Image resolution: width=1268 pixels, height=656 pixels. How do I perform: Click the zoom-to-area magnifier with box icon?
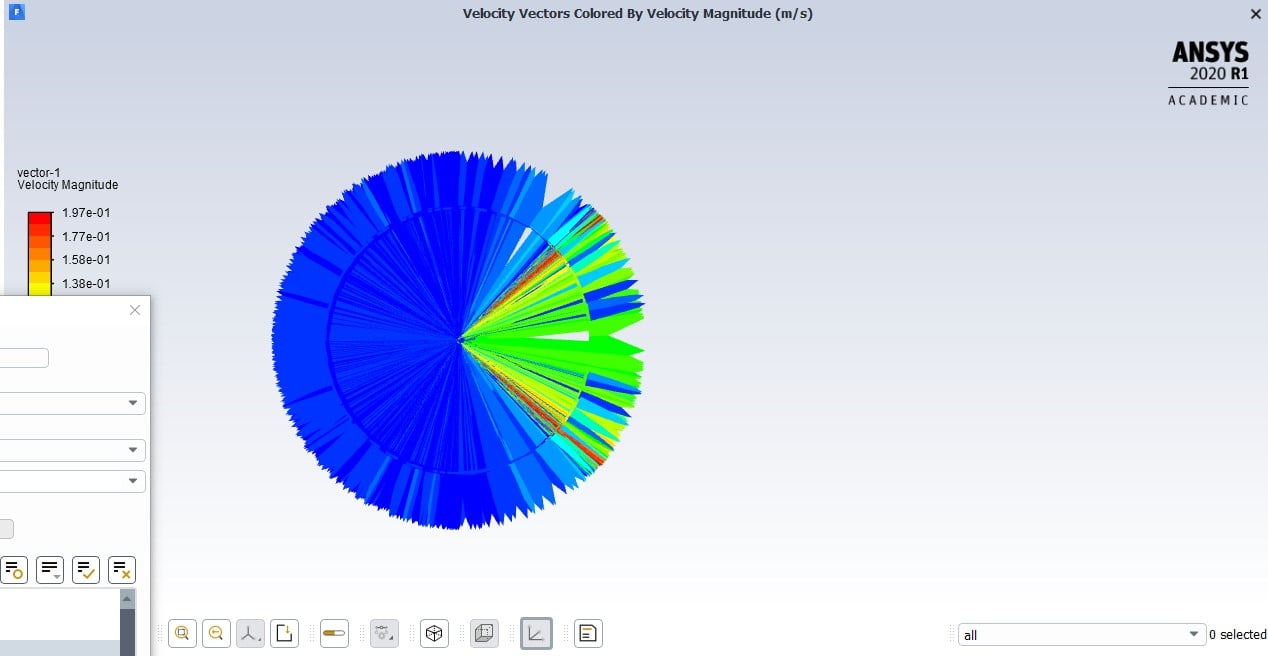182,633
